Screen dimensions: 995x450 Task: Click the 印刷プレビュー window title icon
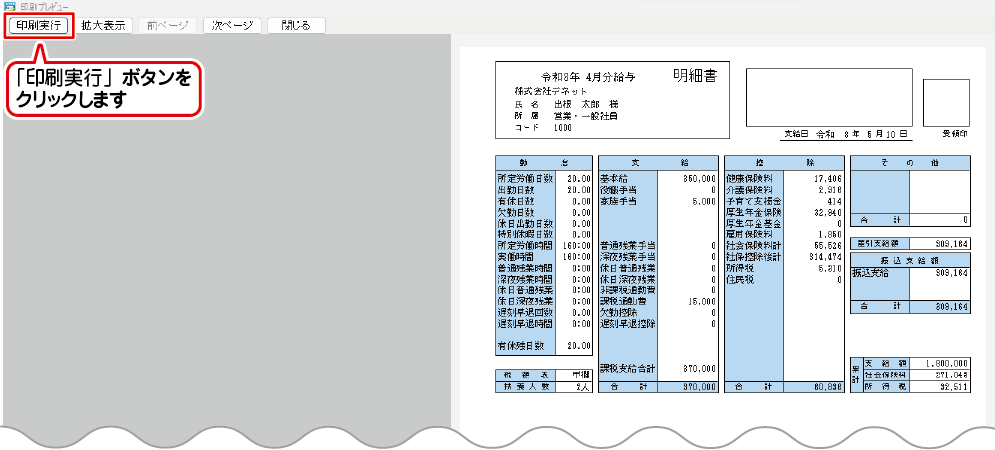(x=8, y=6)
